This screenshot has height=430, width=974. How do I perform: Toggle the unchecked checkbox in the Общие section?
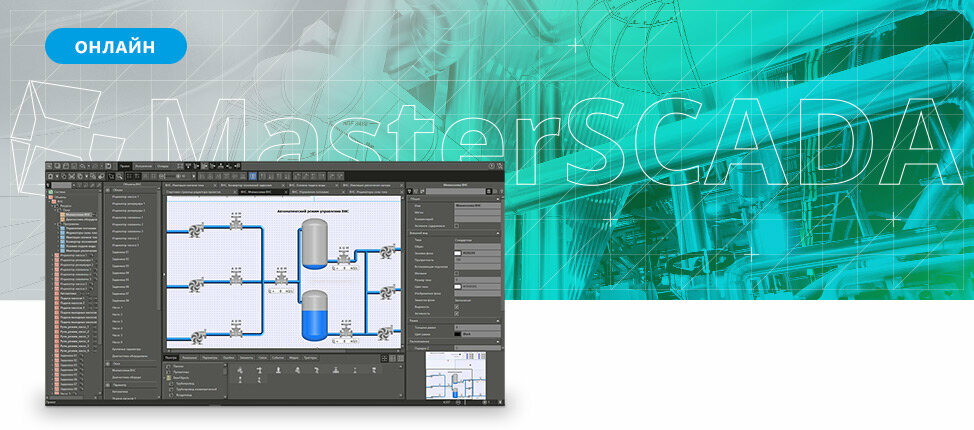457,226
